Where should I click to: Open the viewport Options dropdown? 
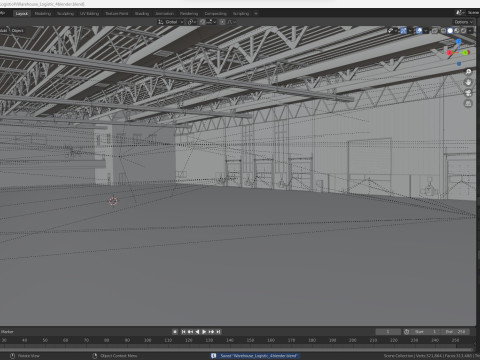point(463,22)
